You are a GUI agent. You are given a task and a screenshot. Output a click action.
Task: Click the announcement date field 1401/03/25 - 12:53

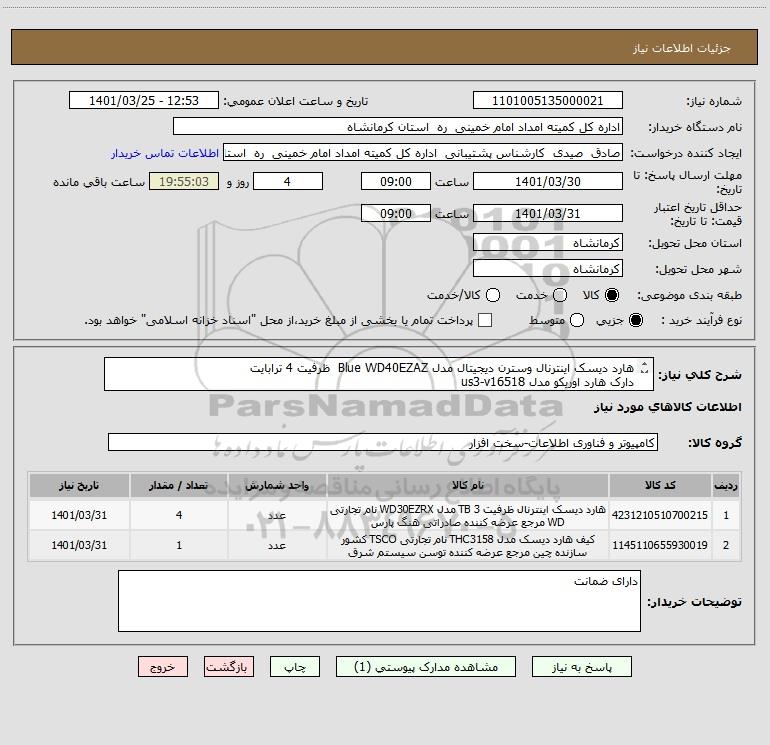[x=144, y=101]
